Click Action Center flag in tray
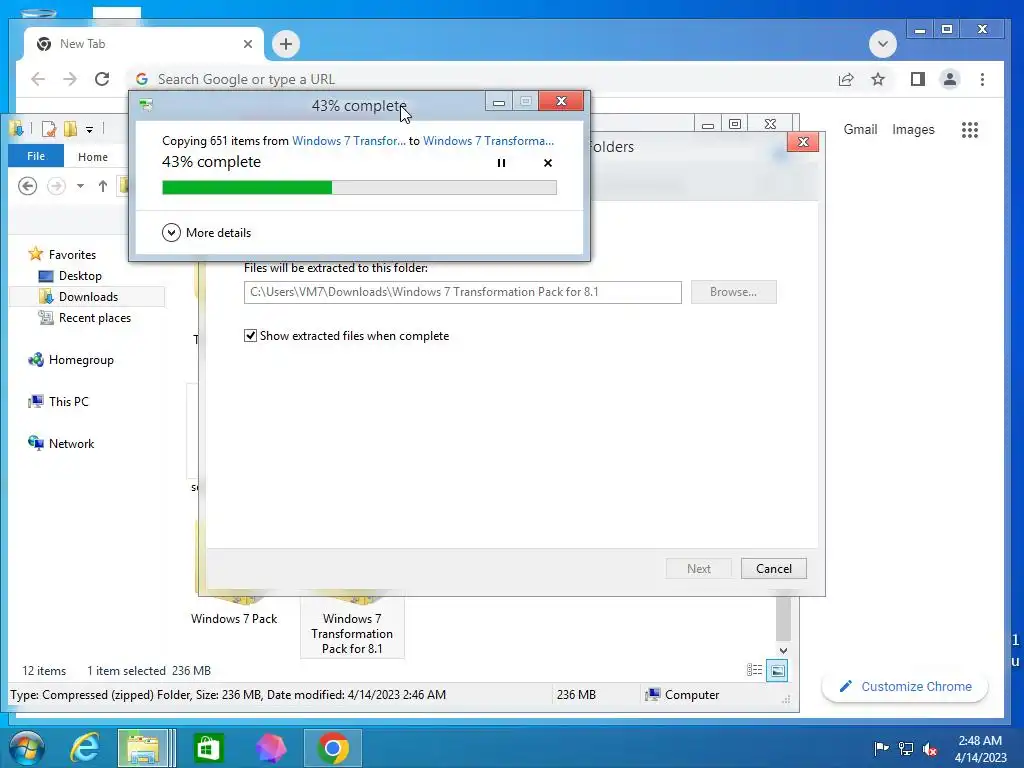The width and height of the screenshot is (1024, 768). pyautogui.click(x=881, y=748)
